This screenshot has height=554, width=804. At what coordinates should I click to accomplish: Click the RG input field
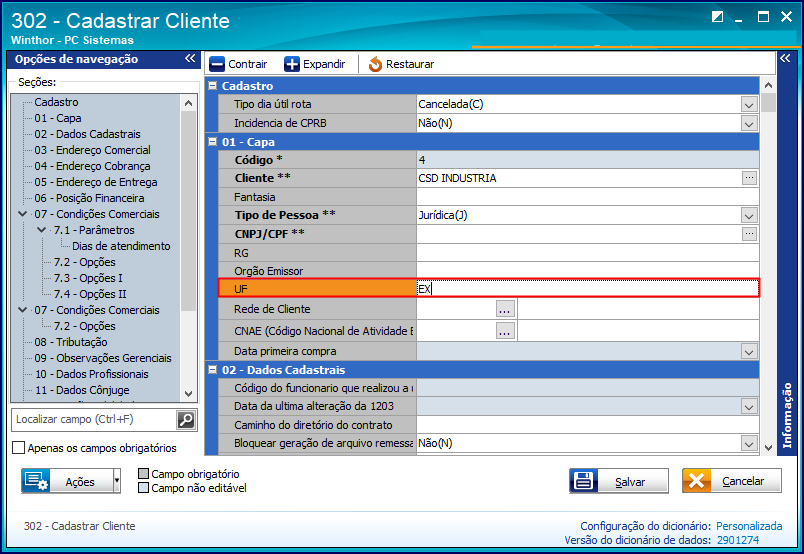pos(588,253)
